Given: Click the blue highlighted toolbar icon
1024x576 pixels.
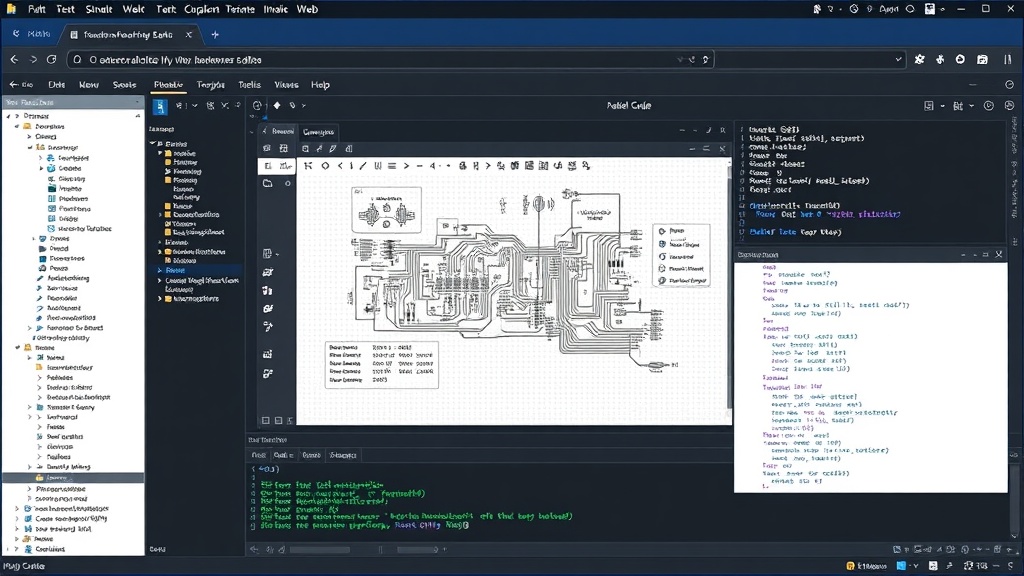Looking at the screenshot, I should 160,106.
